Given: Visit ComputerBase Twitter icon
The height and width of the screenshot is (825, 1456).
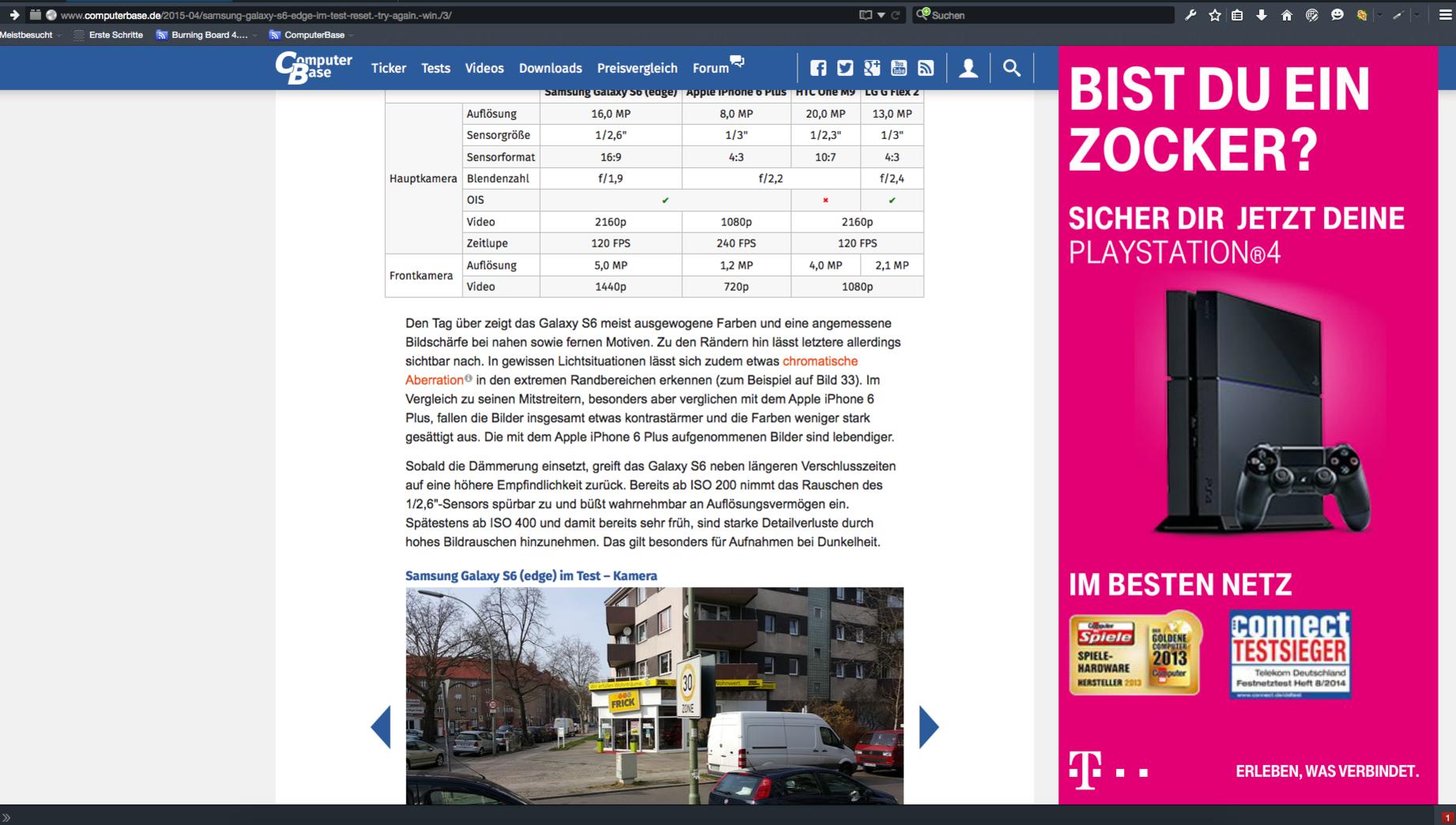Looking at the screenshot, I should [845, 68].
